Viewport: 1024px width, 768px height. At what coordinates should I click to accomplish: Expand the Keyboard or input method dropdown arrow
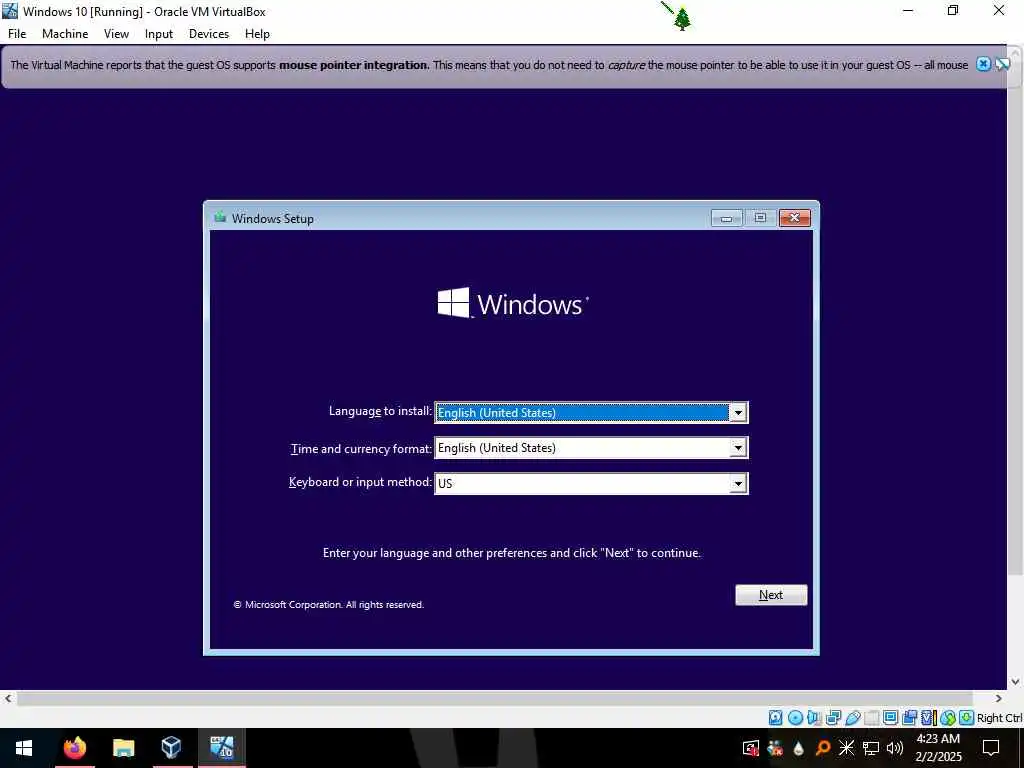[x=738, y=483]
